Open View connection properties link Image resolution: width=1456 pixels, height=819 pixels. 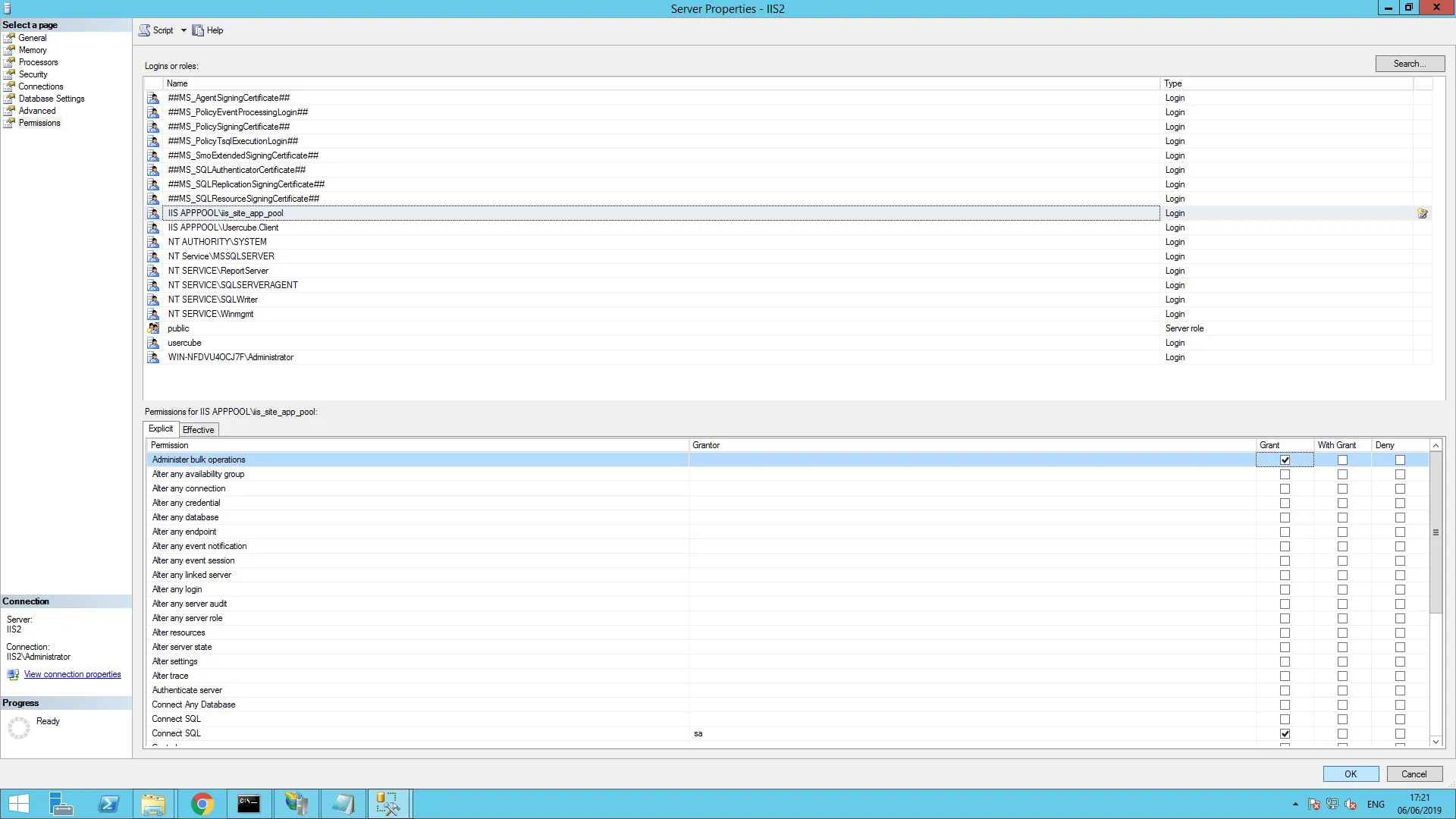click(x=72, y=674)
